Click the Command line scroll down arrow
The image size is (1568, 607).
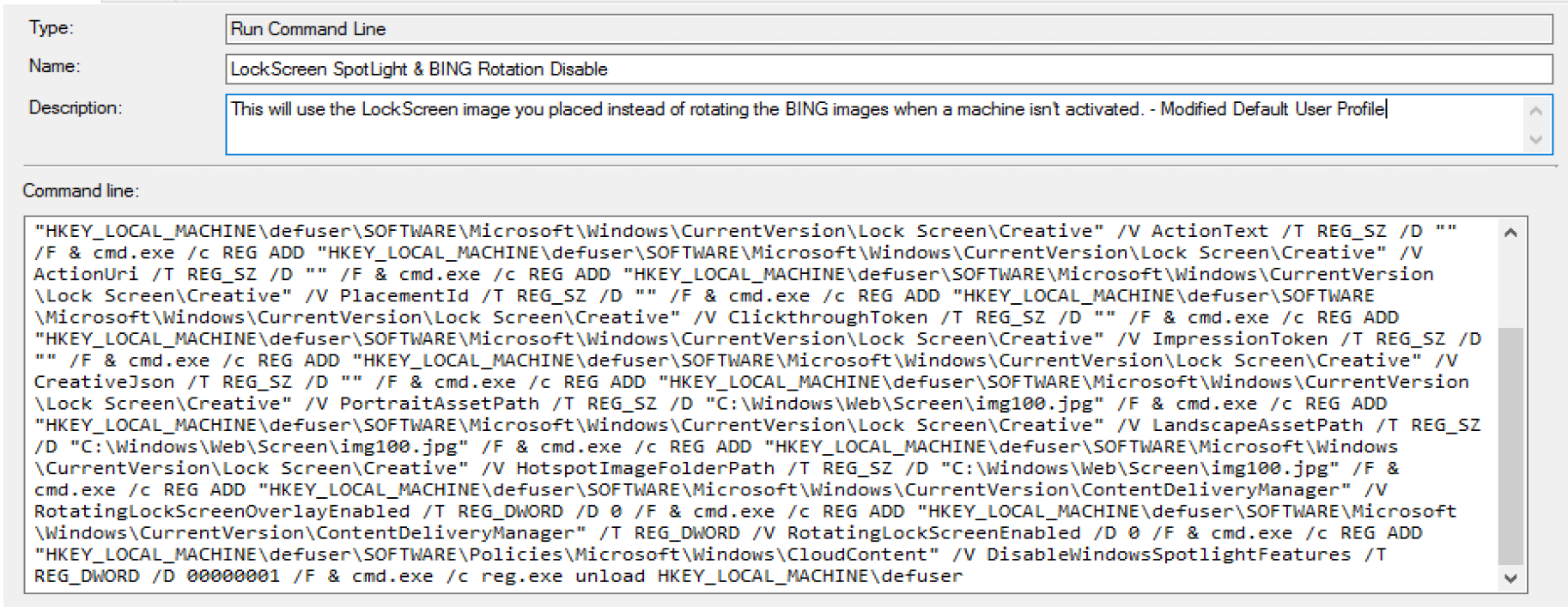pyautogui.click(x=1510, y=579)
